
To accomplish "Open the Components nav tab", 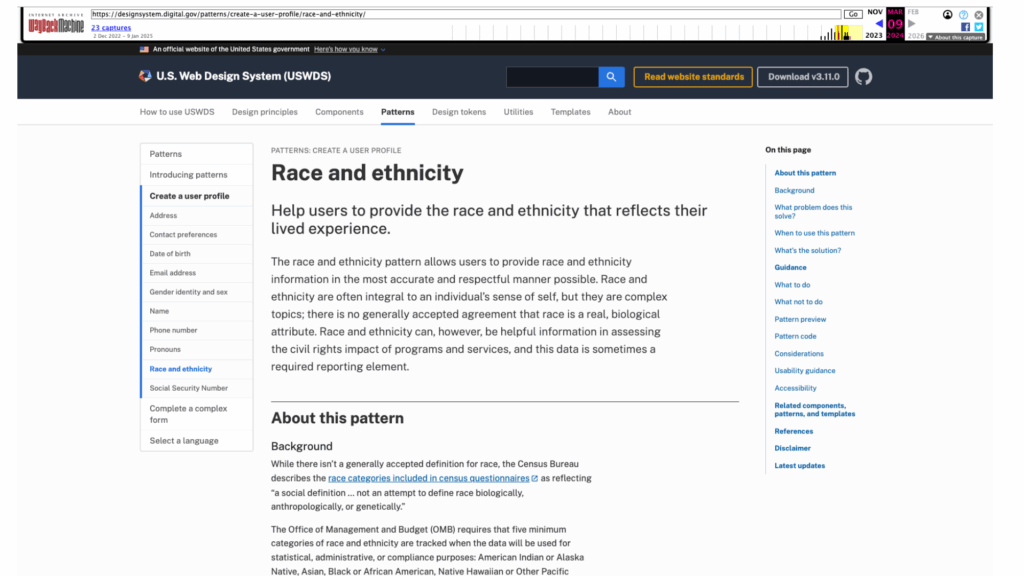I will pyautogui.click(x=339, y=112).
